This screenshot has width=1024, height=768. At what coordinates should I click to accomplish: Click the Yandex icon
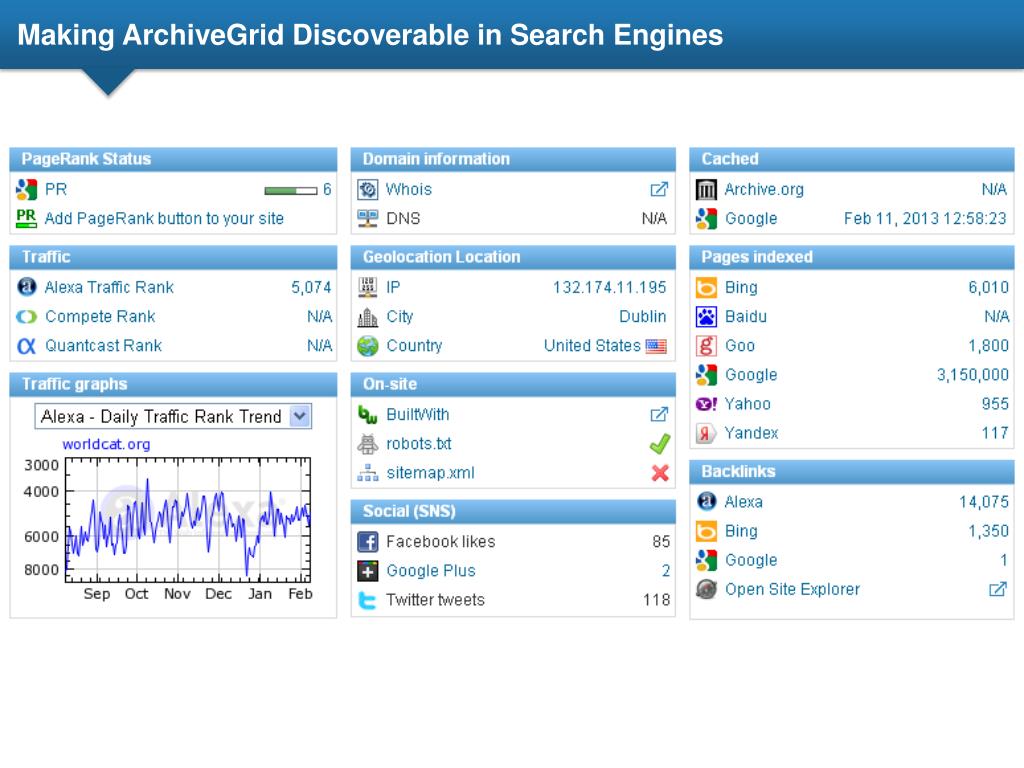point(706,433)
